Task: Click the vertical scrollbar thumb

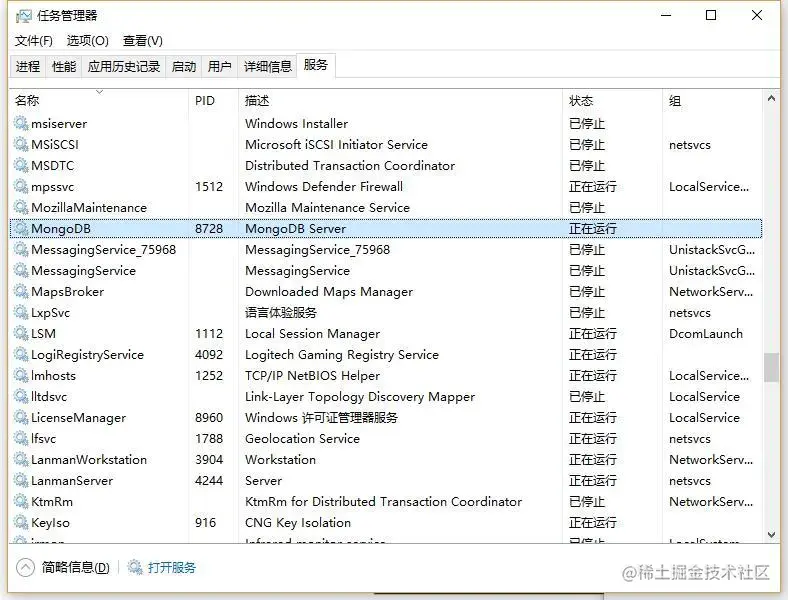Action: tap(771, 367)
